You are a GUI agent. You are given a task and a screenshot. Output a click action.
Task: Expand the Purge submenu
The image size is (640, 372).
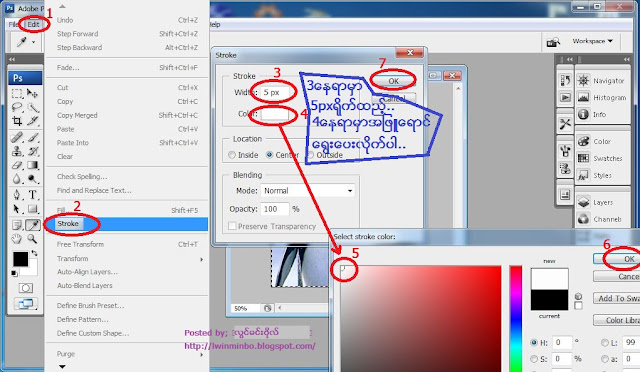point(128,354)
